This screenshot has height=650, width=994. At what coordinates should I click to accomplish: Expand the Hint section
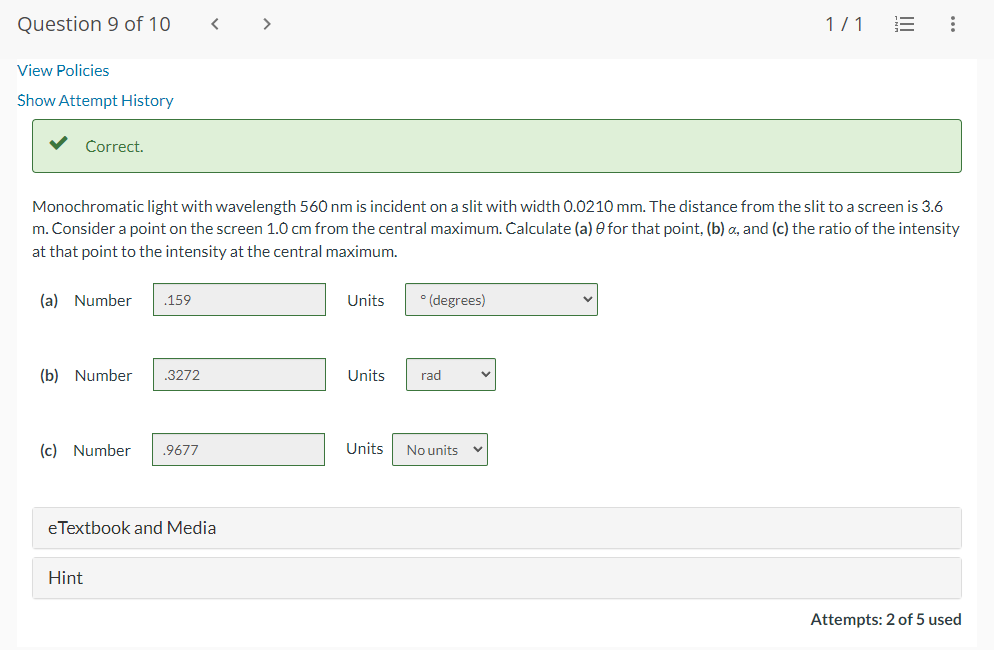click(496, 577)
